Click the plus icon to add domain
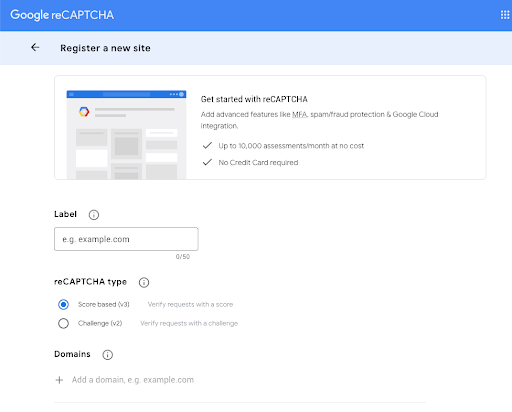 pyautogui.click(x=59, y=380)
